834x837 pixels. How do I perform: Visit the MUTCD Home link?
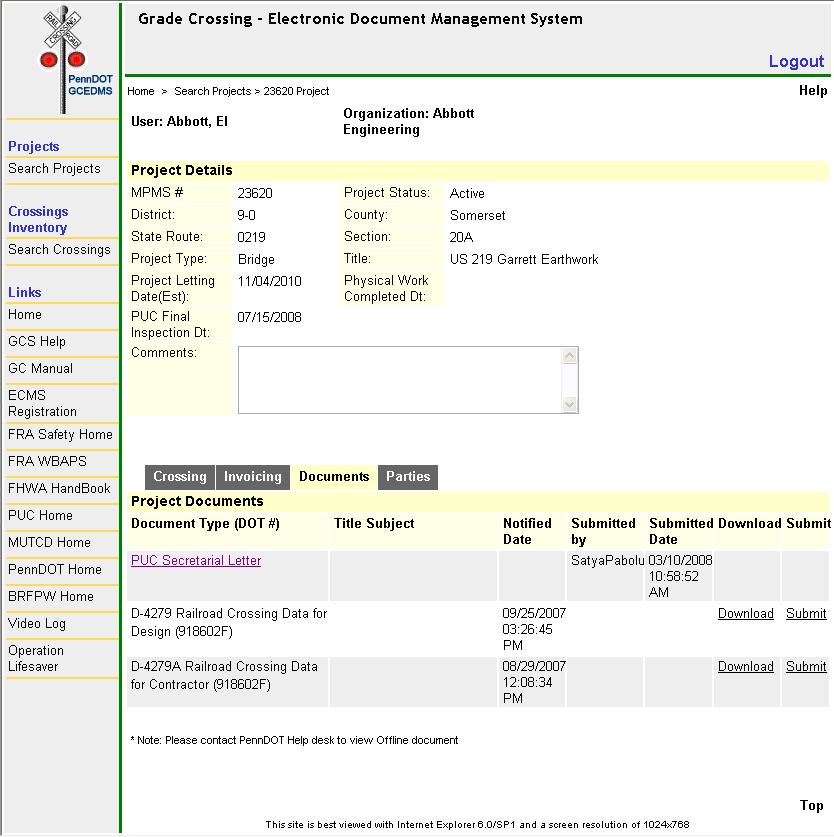click(49, 542)
